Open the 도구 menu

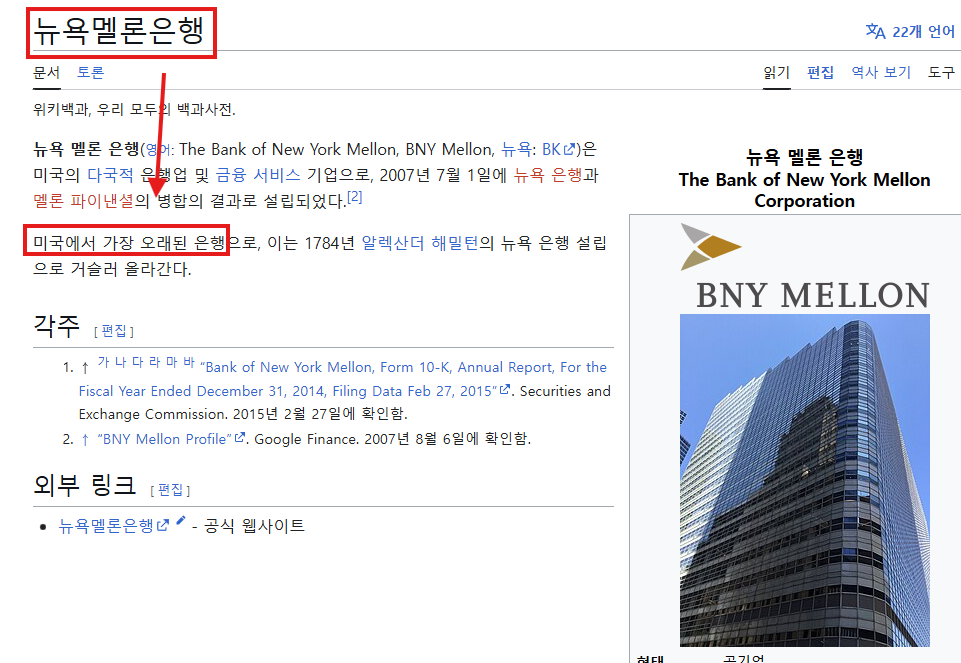(x=941, y=72)
